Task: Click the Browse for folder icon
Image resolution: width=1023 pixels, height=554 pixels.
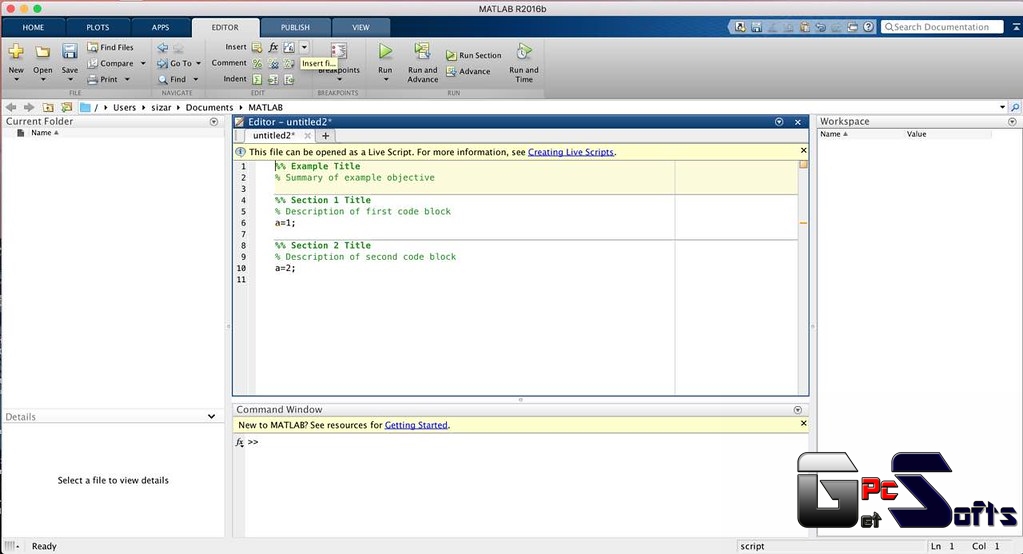Action: tap(67, 107)
